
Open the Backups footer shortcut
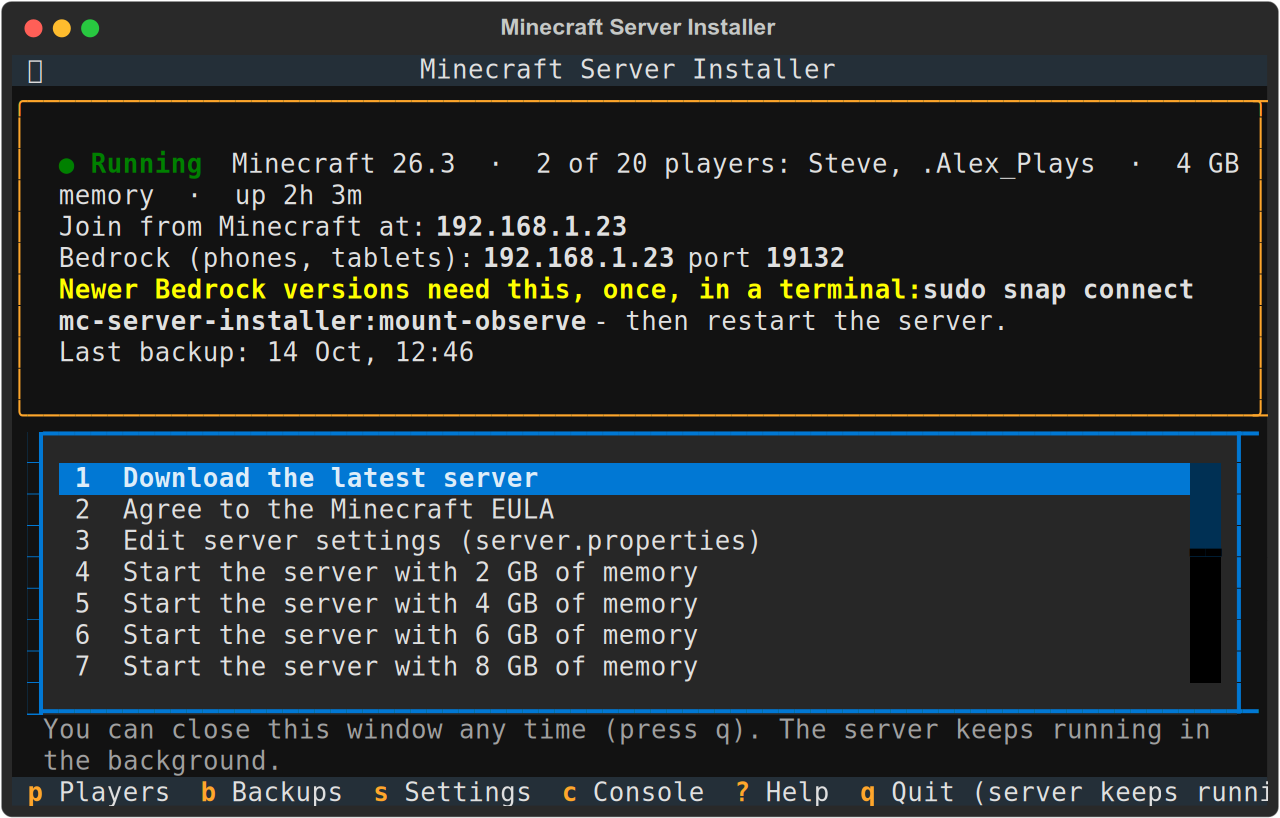click(271, 793)
